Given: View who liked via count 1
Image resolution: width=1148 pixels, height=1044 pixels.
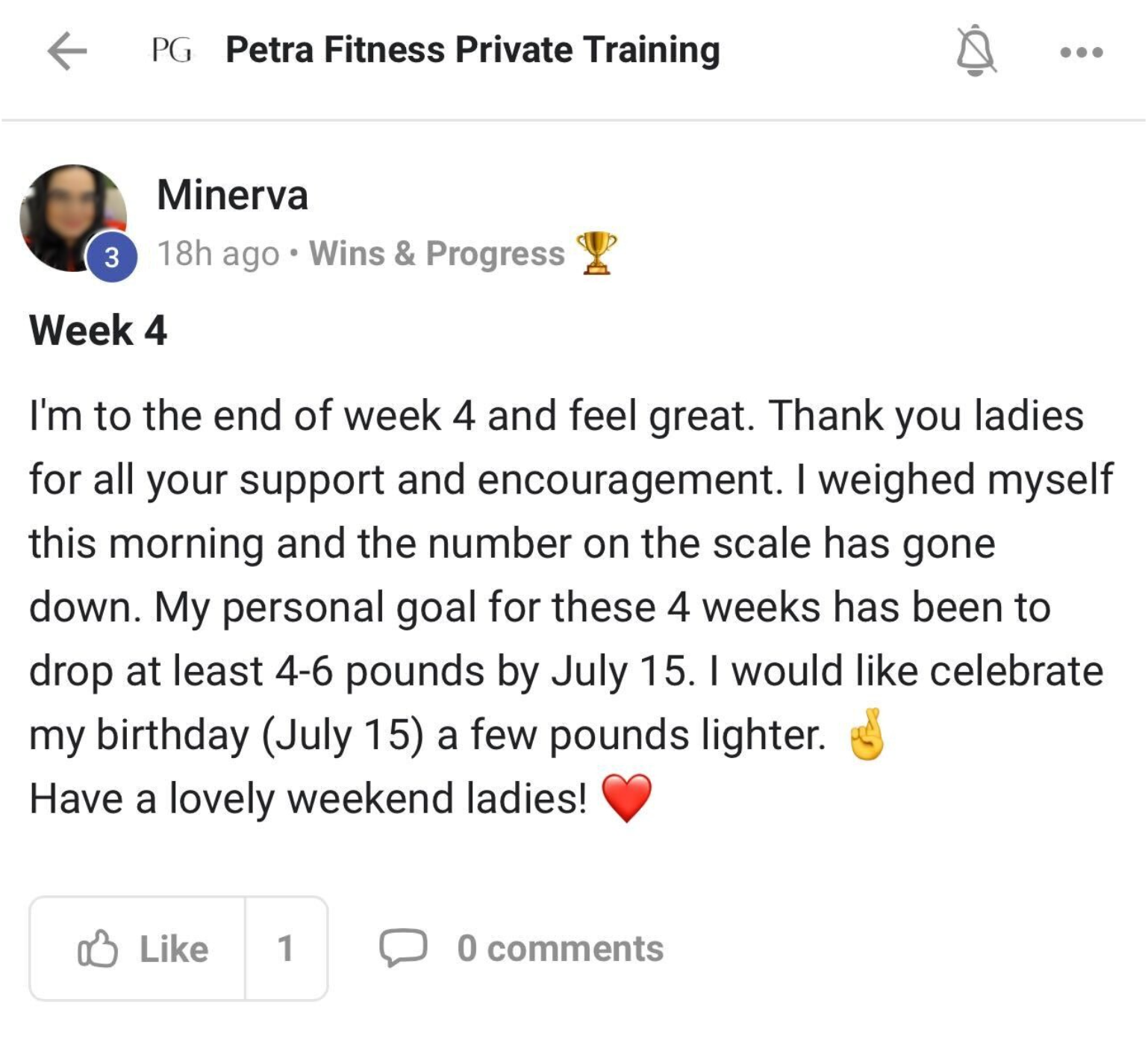Looking at the screenshot, I should (x=285, y=949).
